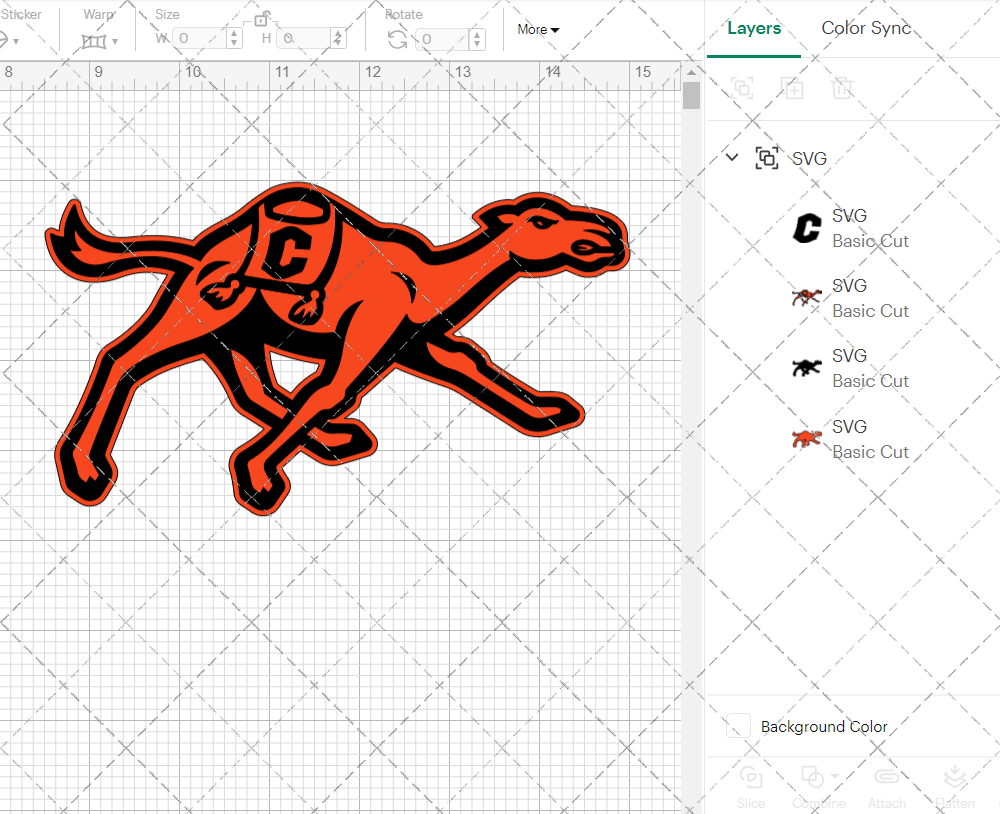Click the group selection icon above layers
The width and height of the screenshot is (1000, 814).
(x=742, y=88)
